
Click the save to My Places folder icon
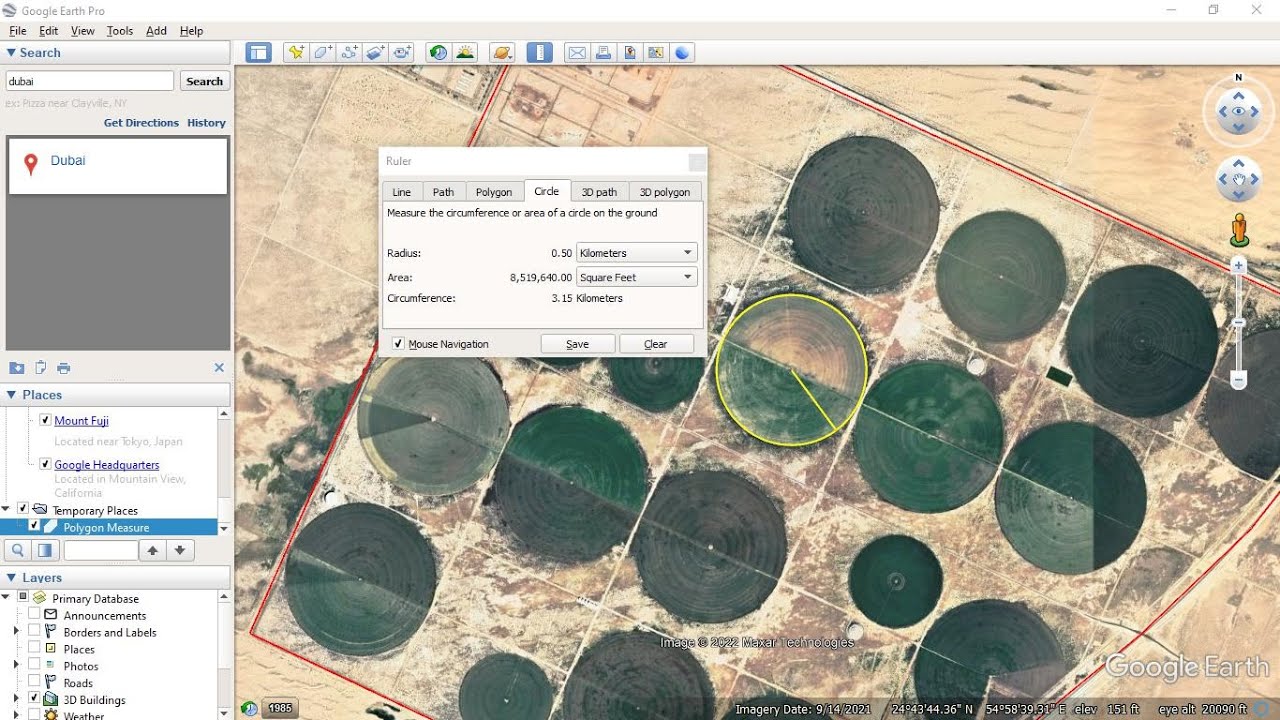[17, 368]
